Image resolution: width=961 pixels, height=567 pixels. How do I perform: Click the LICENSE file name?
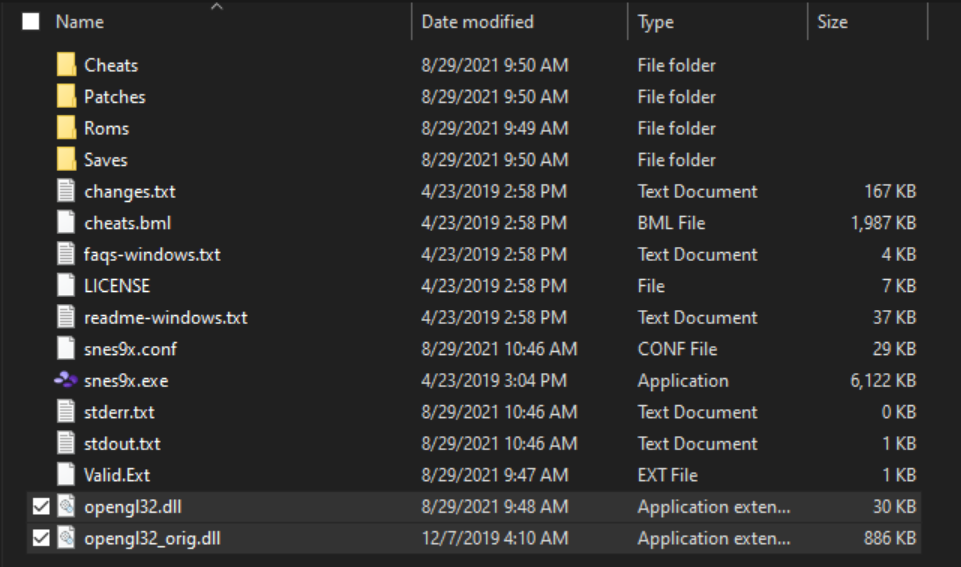[116, 286]
